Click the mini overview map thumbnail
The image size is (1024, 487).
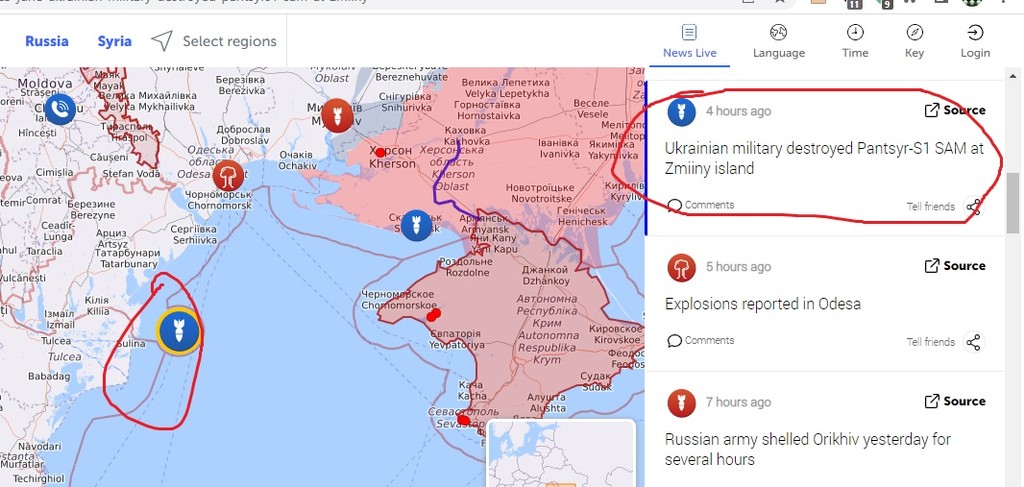click(562, 454)
